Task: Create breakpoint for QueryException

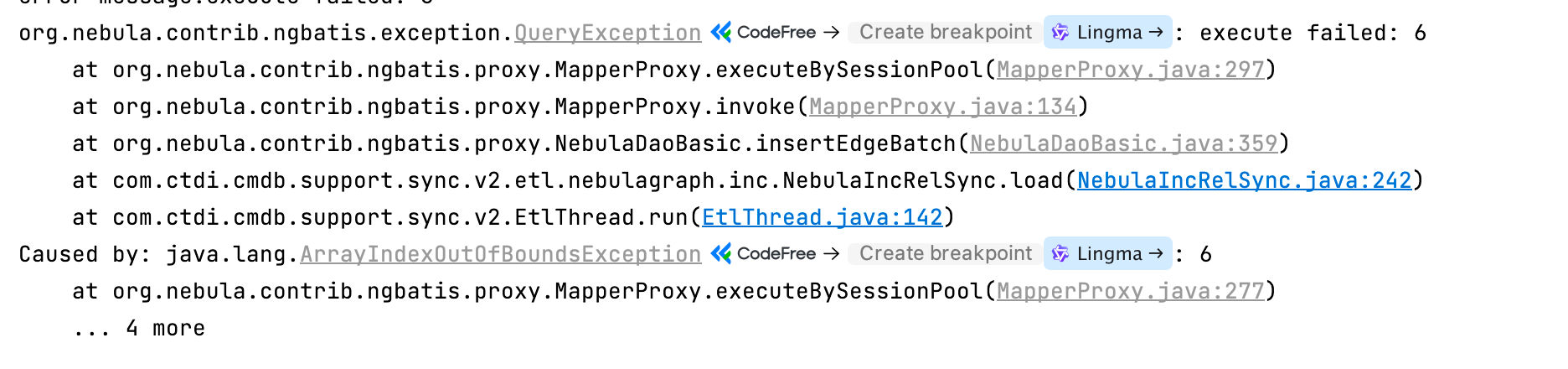Action: 945,33
